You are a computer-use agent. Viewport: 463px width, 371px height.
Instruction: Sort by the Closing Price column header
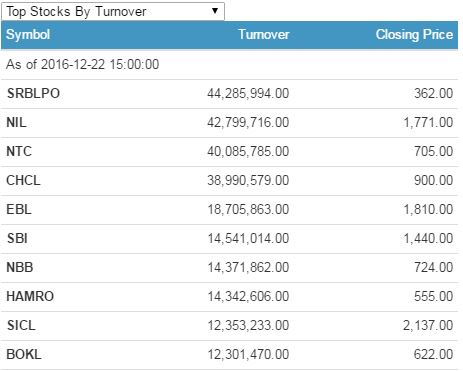tap(414, 35)
